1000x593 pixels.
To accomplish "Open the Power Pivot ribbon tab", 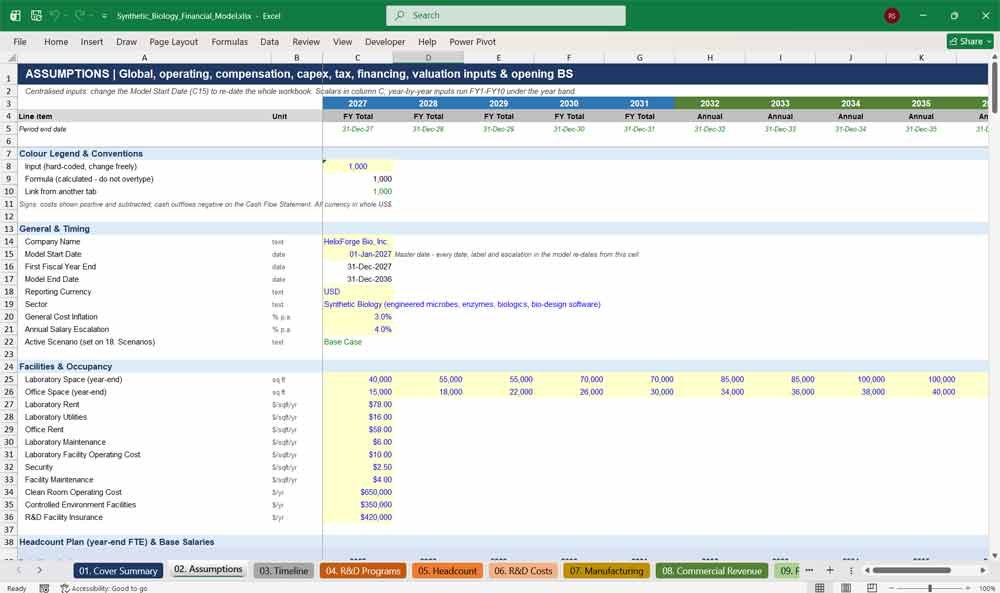I will [473, 41].
